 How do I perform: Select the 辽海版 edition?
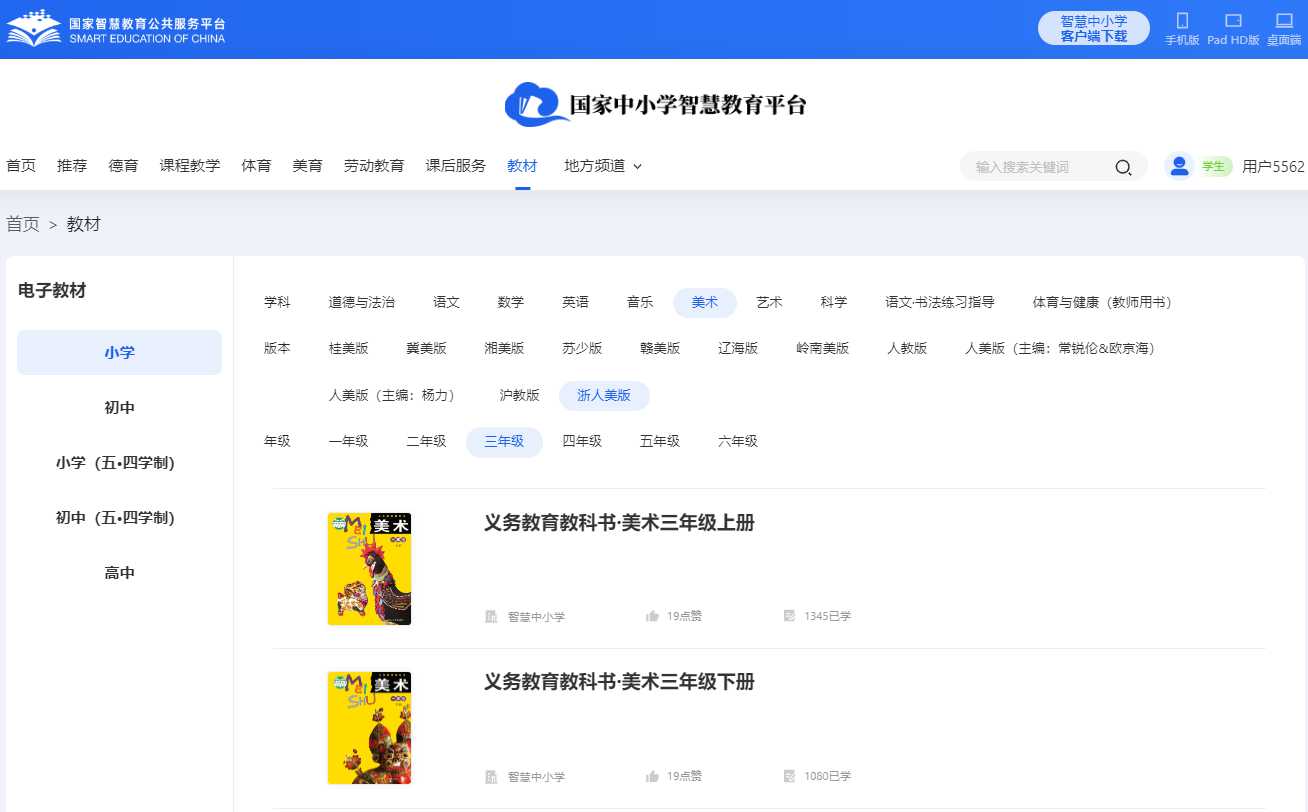[738, 348]
